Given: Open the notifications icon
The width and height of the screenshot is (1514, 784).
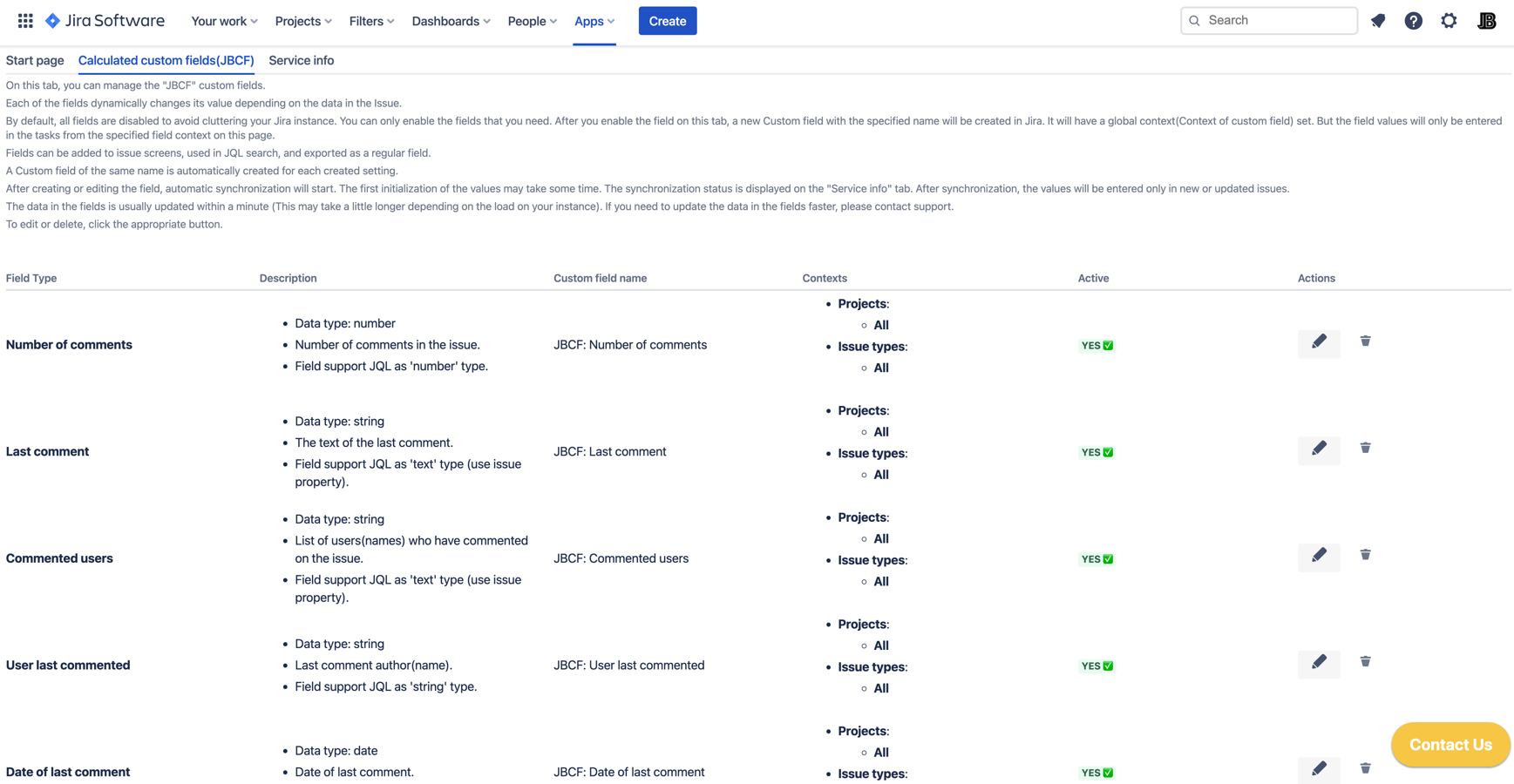Looking at the screenshot, I should [x=1378, y=21].
